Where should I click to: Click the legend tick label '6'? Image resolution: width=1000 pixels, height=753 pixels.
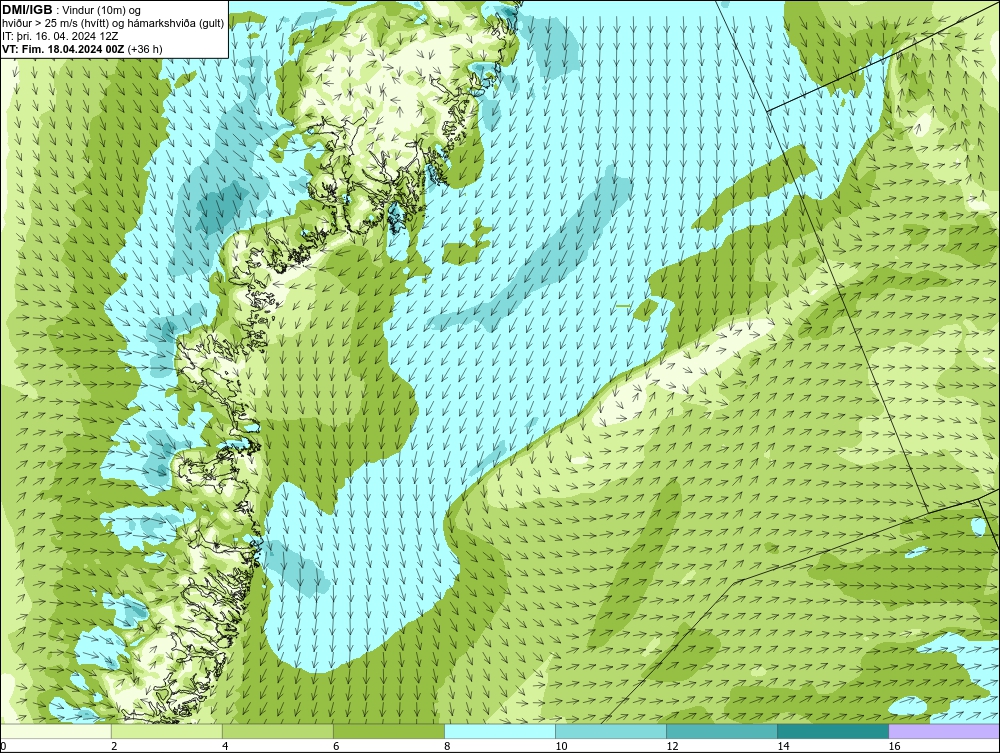[x=336, y=747]
